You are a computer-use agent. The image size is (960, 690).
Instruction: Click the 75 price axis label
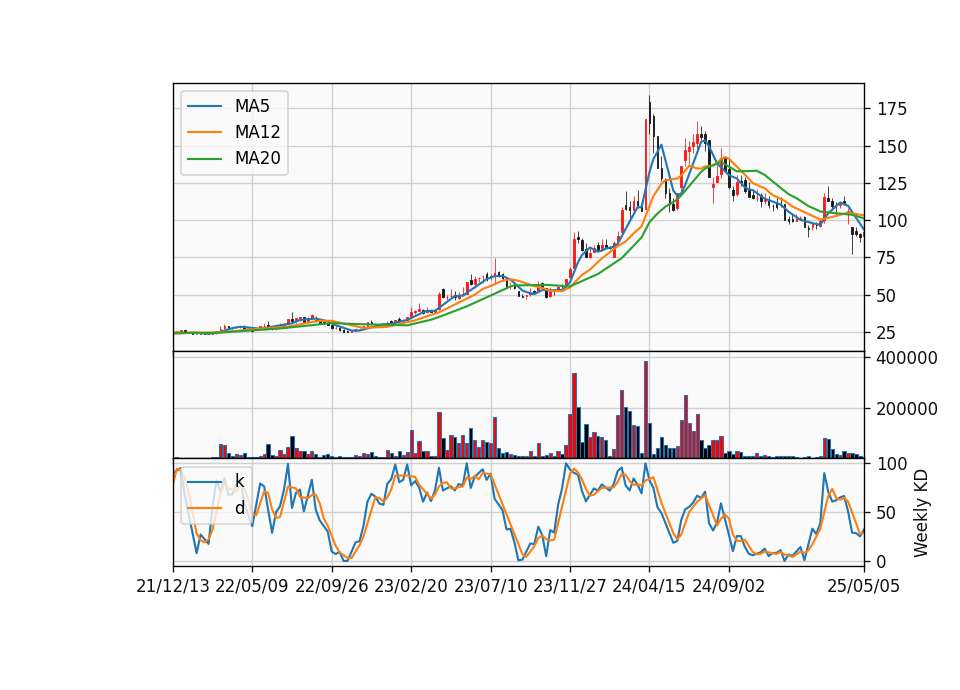887,258
